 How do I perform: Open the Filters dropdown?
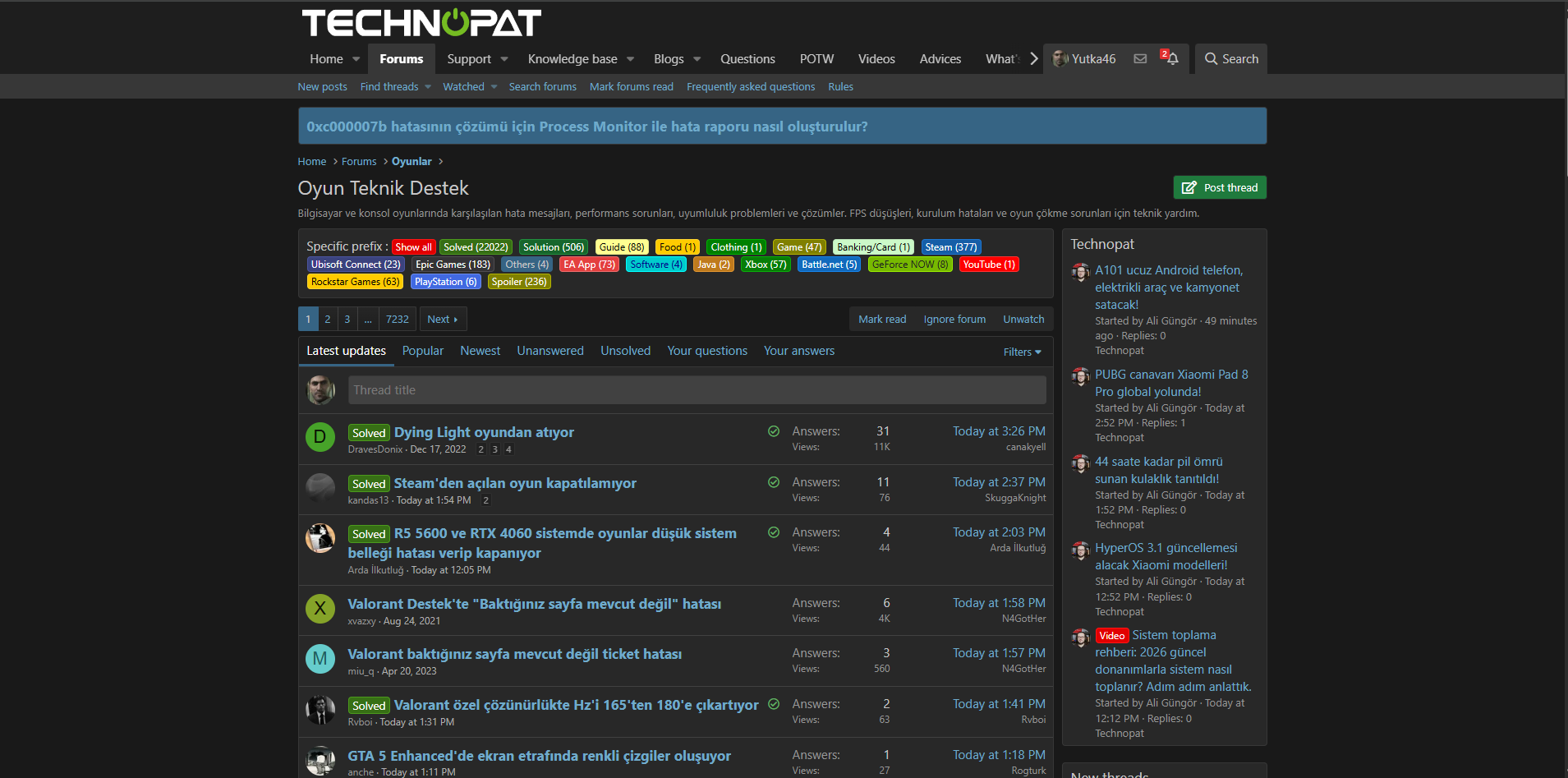coord(1023,352)
